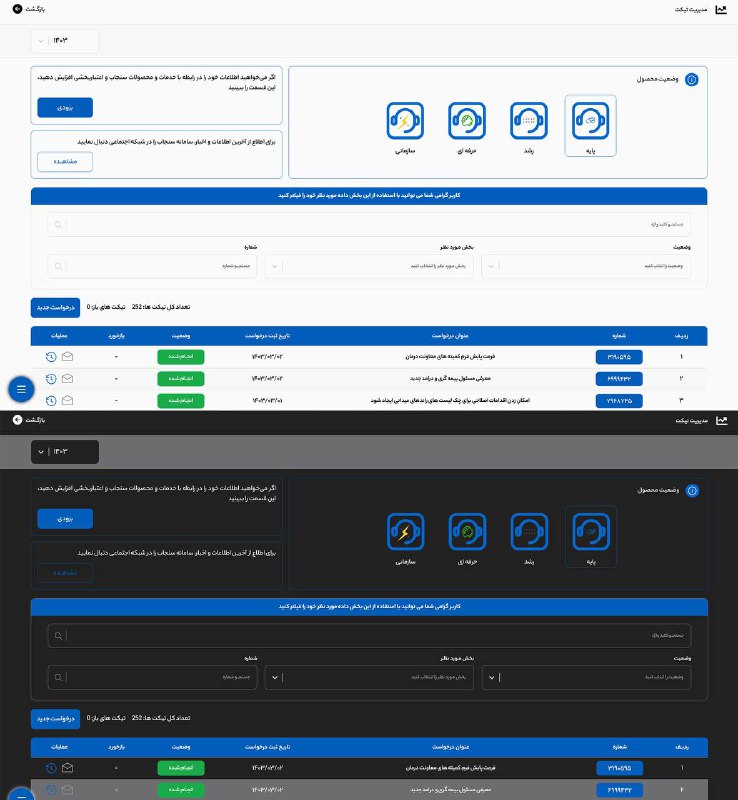
Task: Open the envelope icon of row 1 in light table
Action: pyautogui.click(x=68, y=356)
